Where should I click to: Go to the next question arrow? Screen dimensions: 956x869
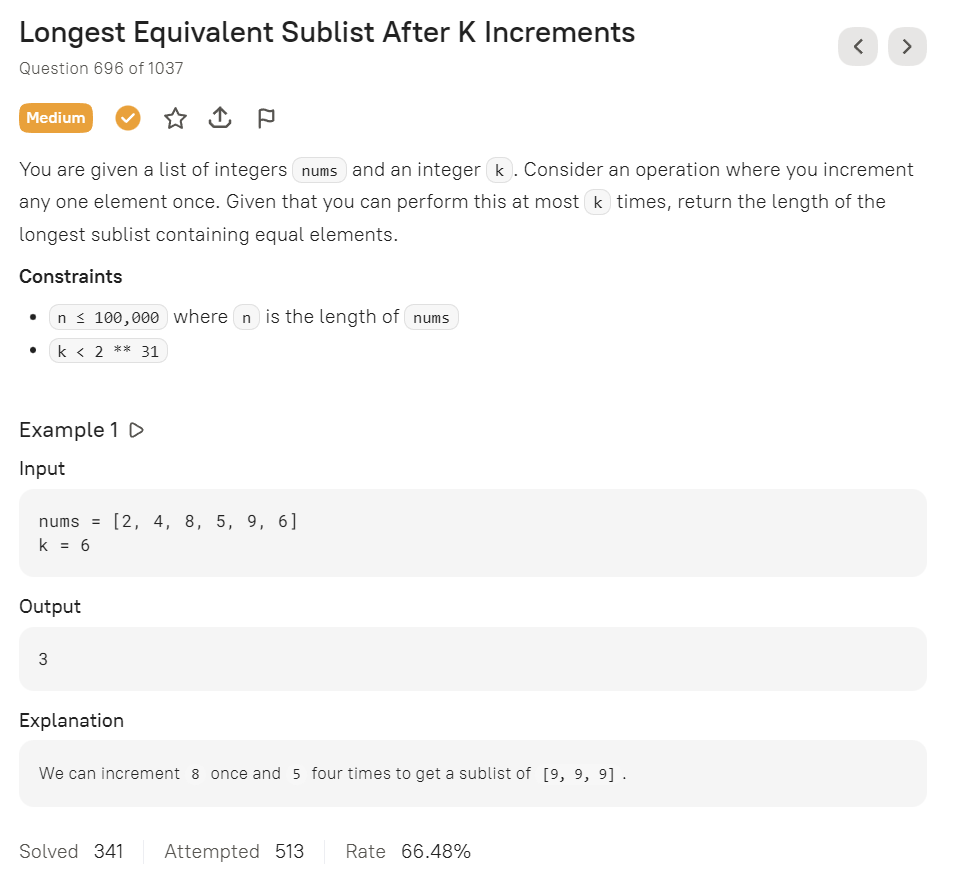[907, 46]
